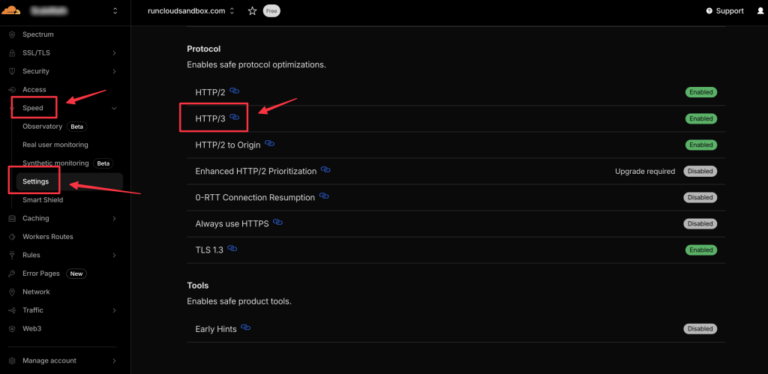This screenshot has width=768, height=374.
Task: Open Observatory under Speed
Action: click(x=42, y=126)
